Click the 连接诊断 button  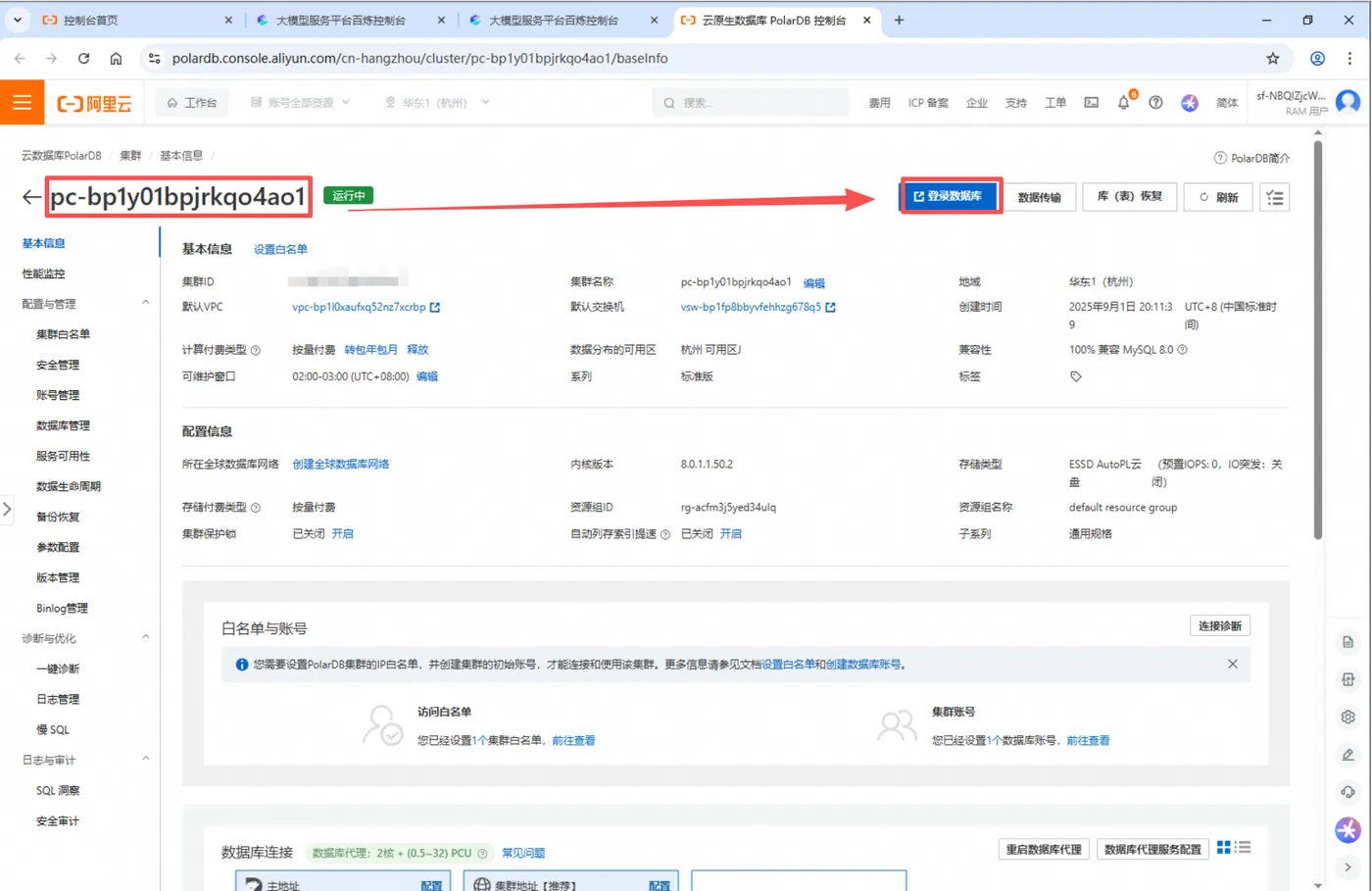(x=1220, y=625)
